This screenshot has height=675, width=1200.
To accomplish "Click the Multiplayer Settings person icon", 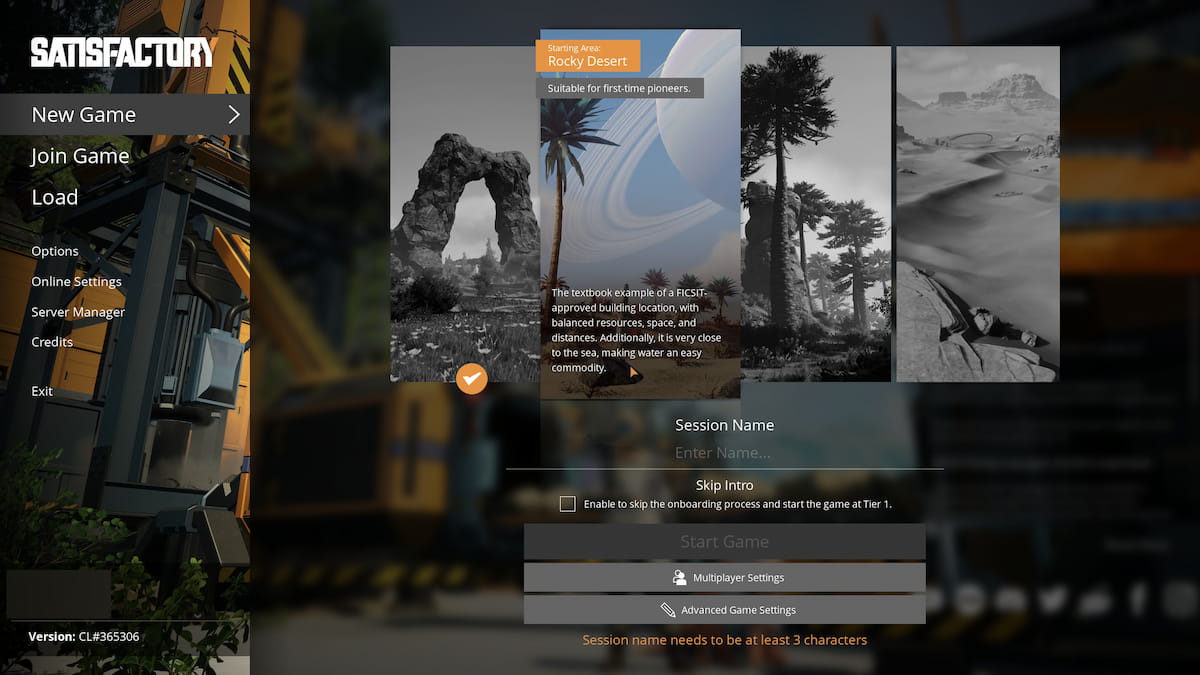I will (680, 578).
